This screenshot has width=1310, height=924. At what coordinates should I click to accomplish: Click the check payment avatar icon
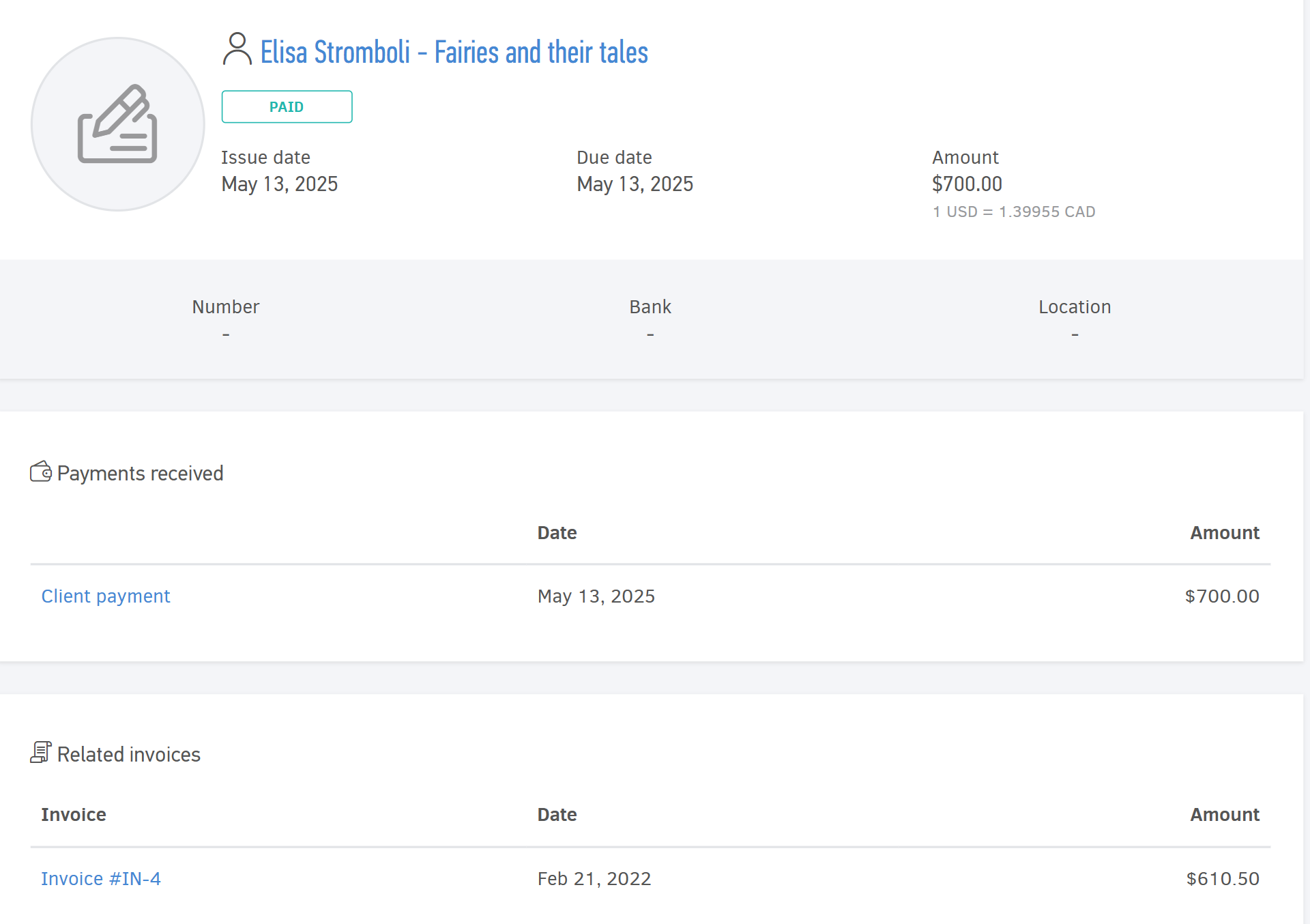tap(118, 124)
